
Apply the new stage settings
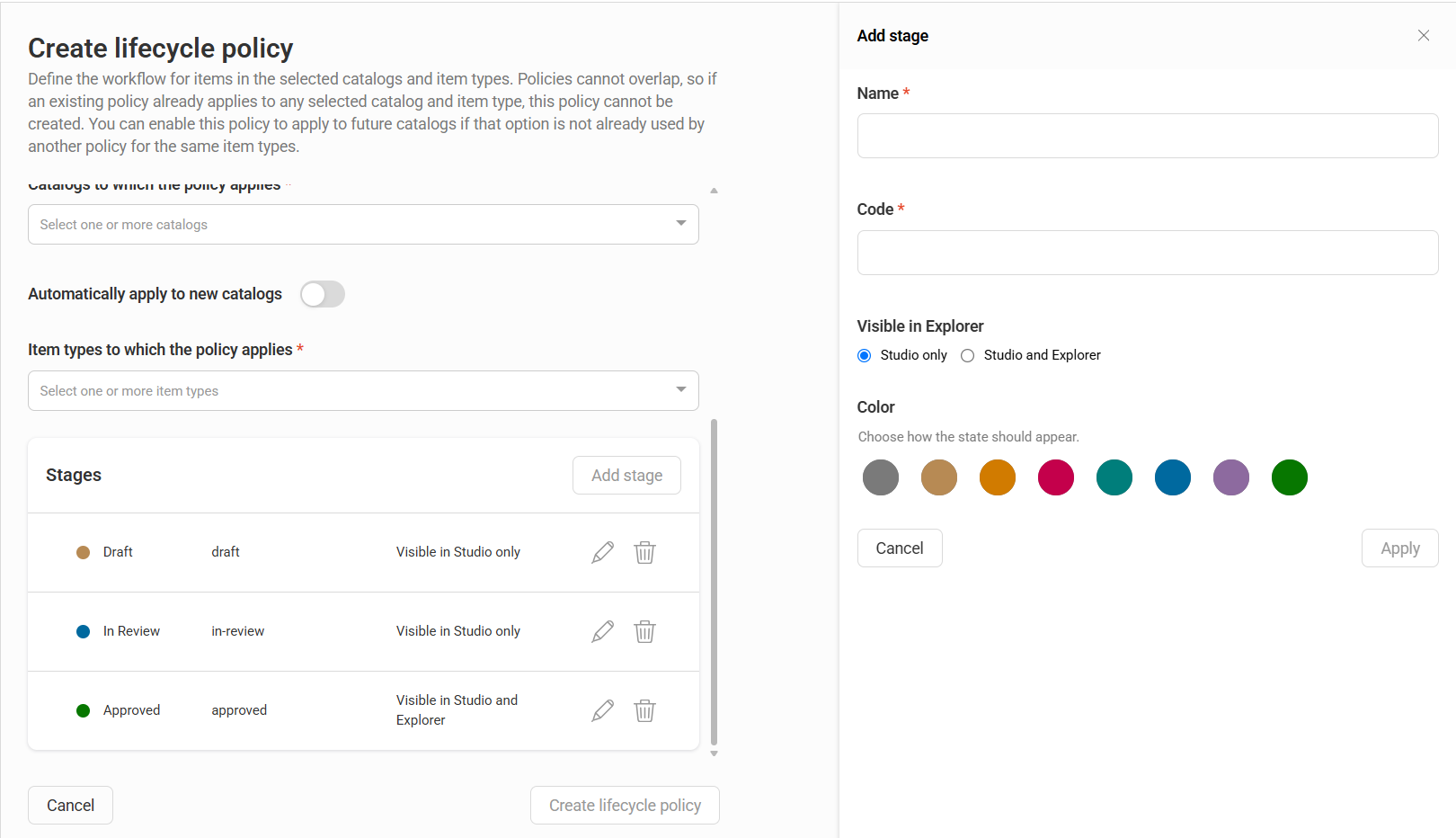coord(1400,548)
